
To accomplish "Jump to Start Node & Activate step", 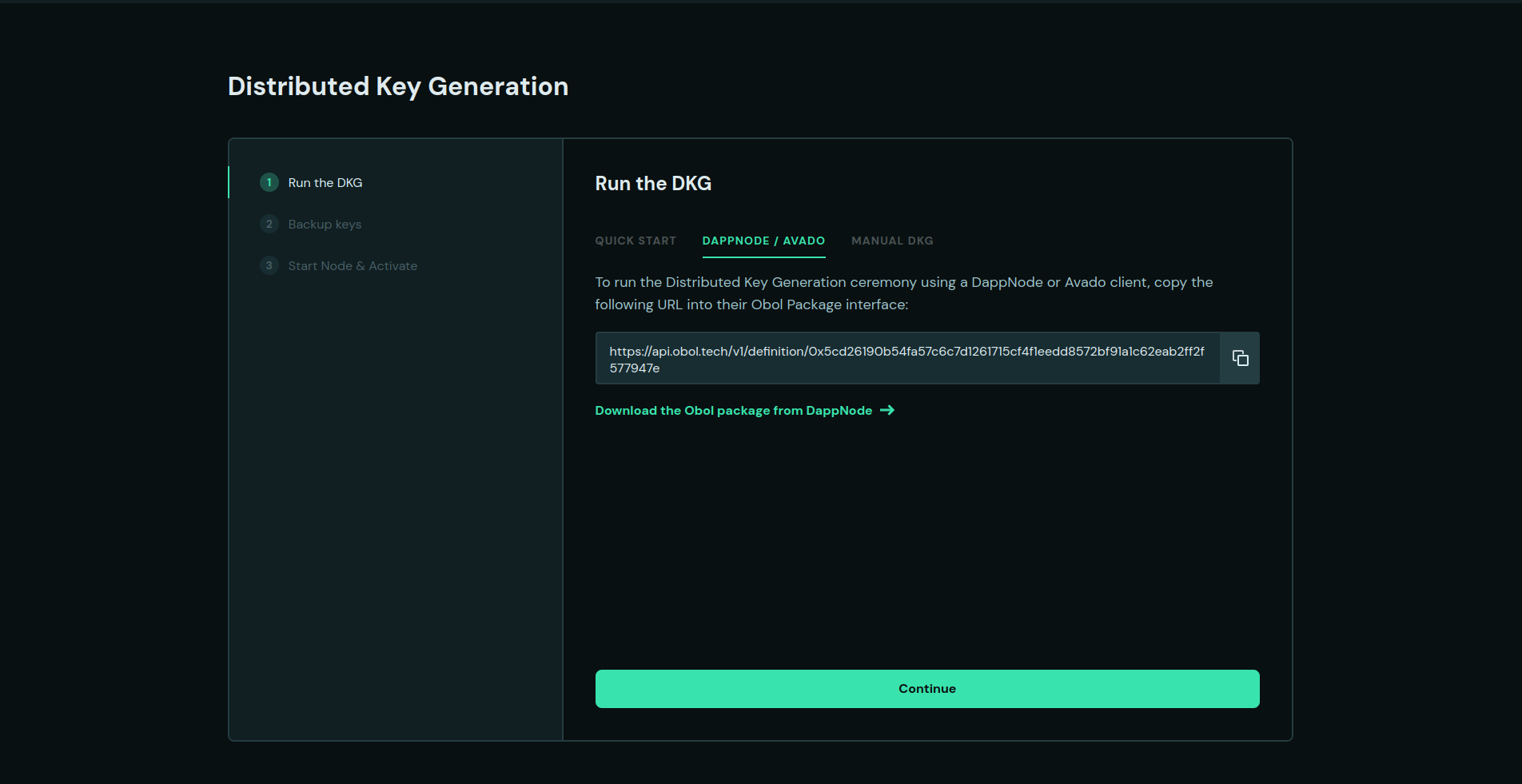I will pyautogui.click(x=353, y=265).
